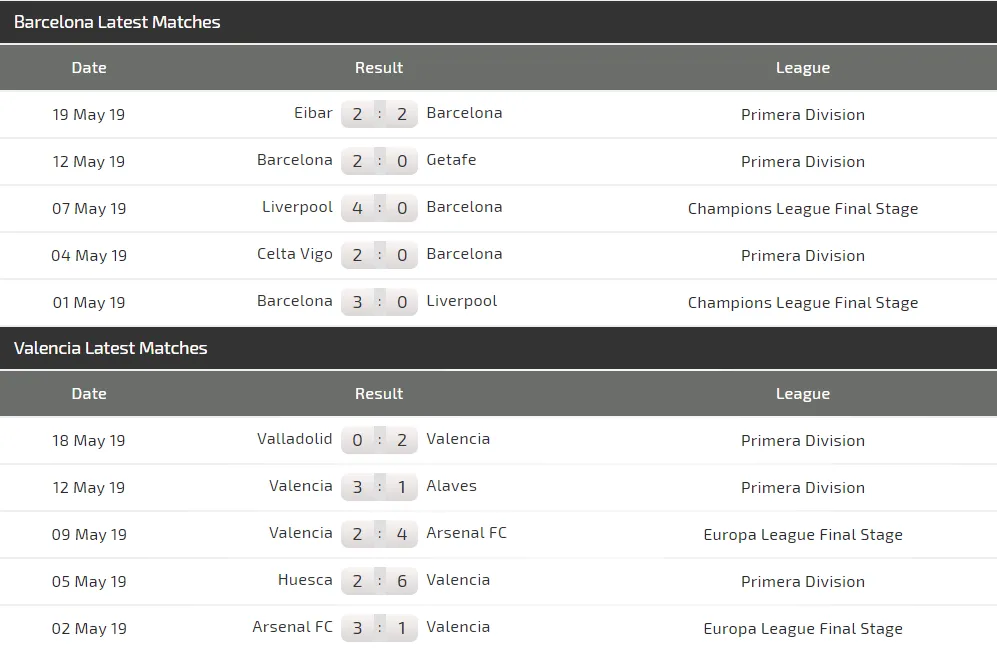
Task: Click the League column header in Barcelona table
Action: [803, 68]
